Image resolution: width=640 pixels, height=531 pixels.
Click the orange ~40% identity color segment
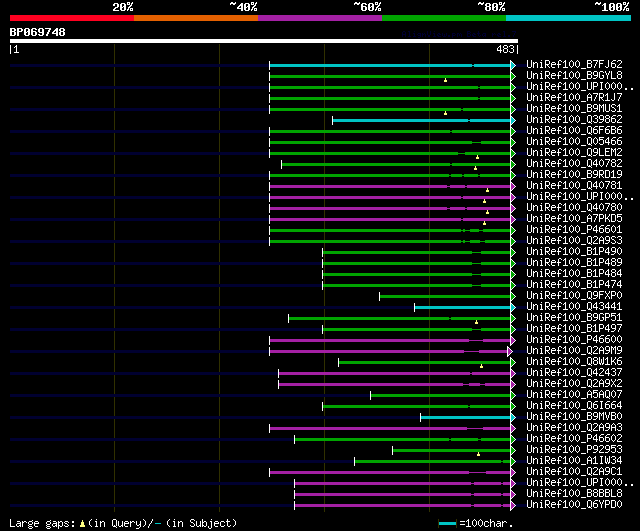point(196,18)
